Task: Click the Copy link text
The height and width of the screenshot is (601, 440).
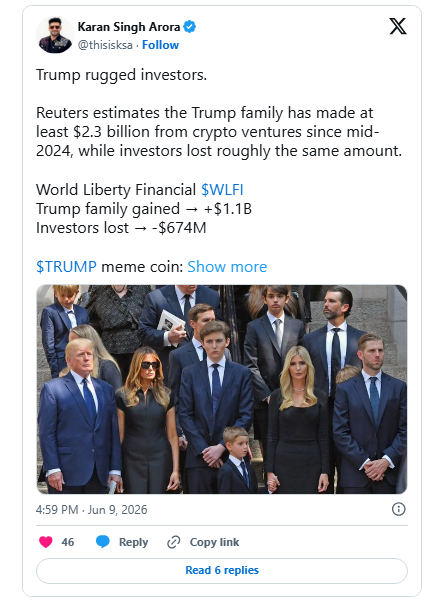Action: tap(214, 542)
